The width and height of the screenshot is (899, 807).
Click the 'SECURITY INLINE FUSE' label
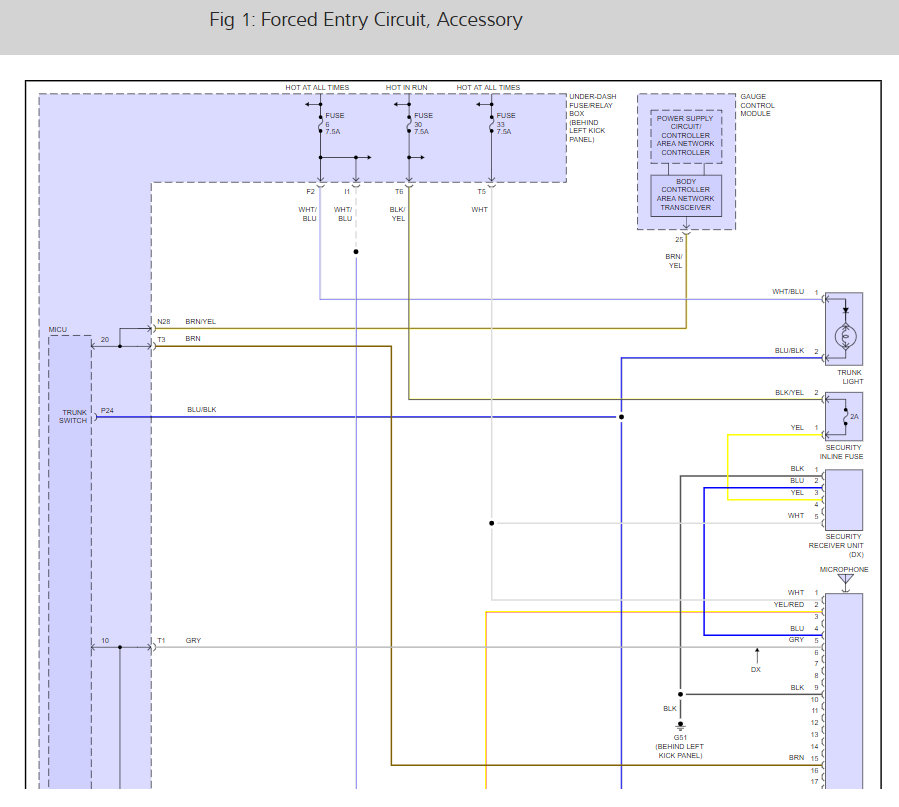coord(841,452)
